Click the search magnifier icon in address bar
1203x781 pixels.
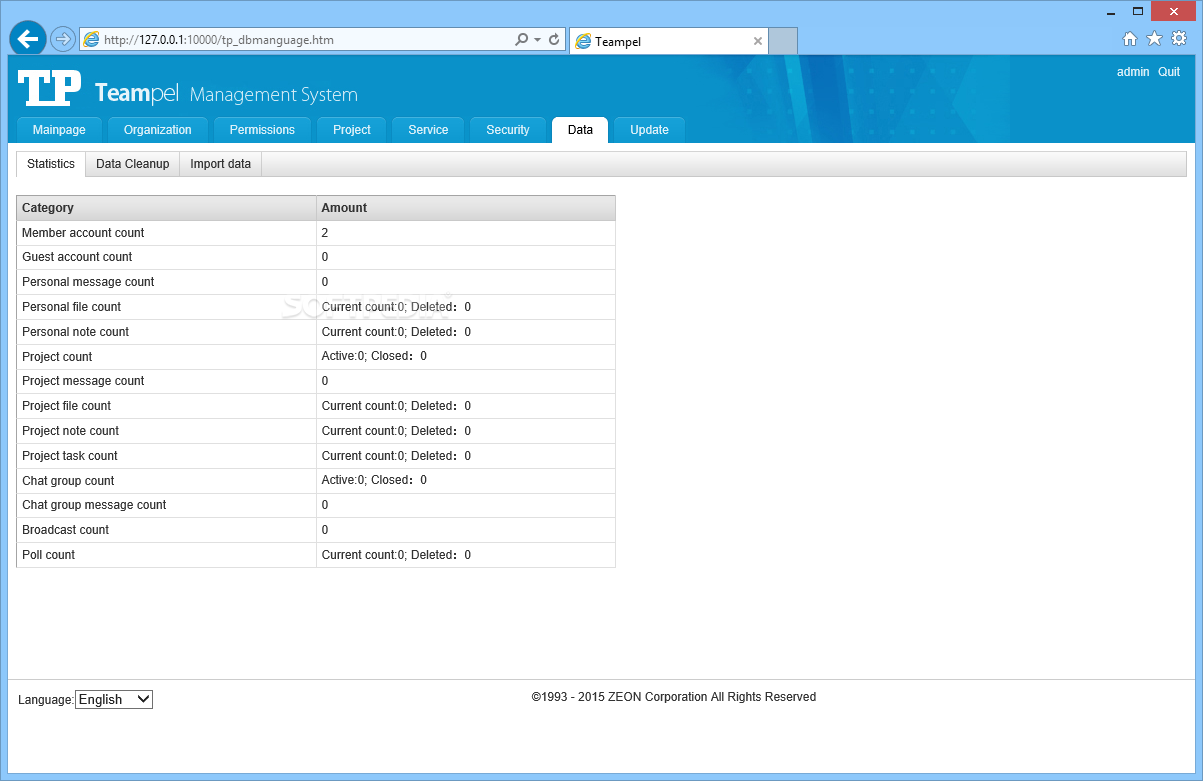521,40
